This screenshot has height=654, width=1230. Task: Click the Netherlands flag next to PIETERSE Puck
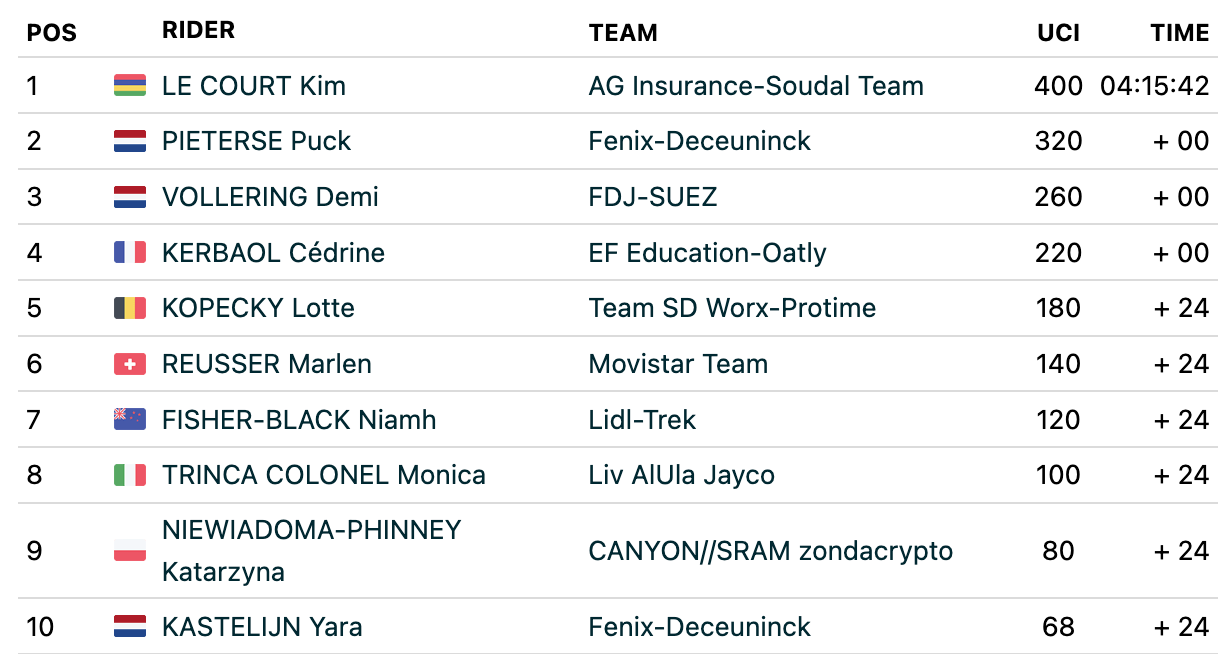pos(130,141)
